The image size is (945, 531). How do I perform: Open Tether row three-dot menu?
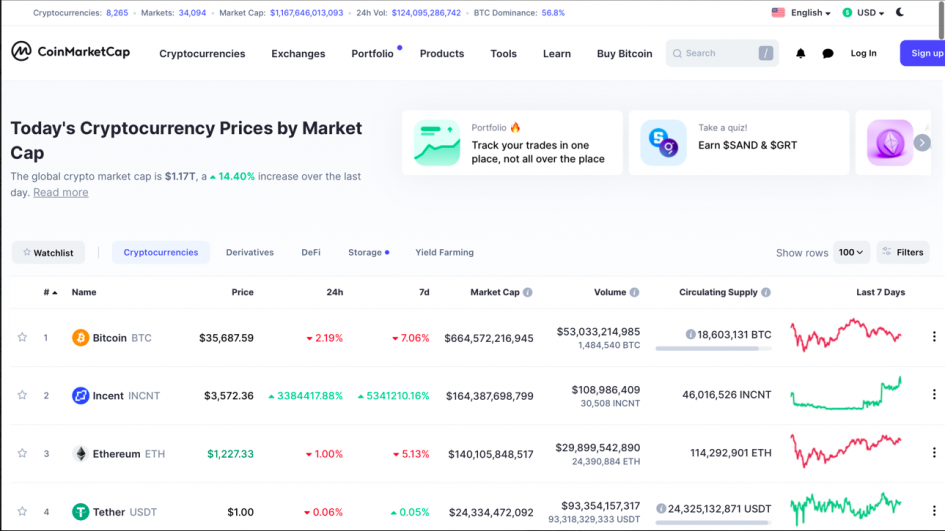[934, 511]
